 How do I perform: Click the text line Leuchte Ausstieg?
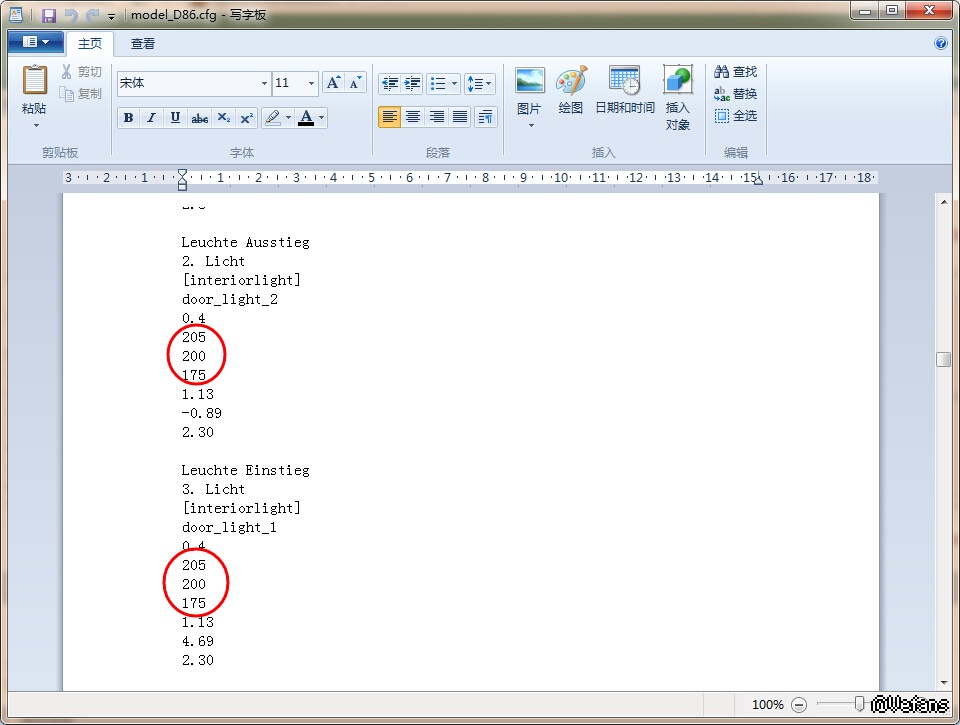tap(246, 242)
